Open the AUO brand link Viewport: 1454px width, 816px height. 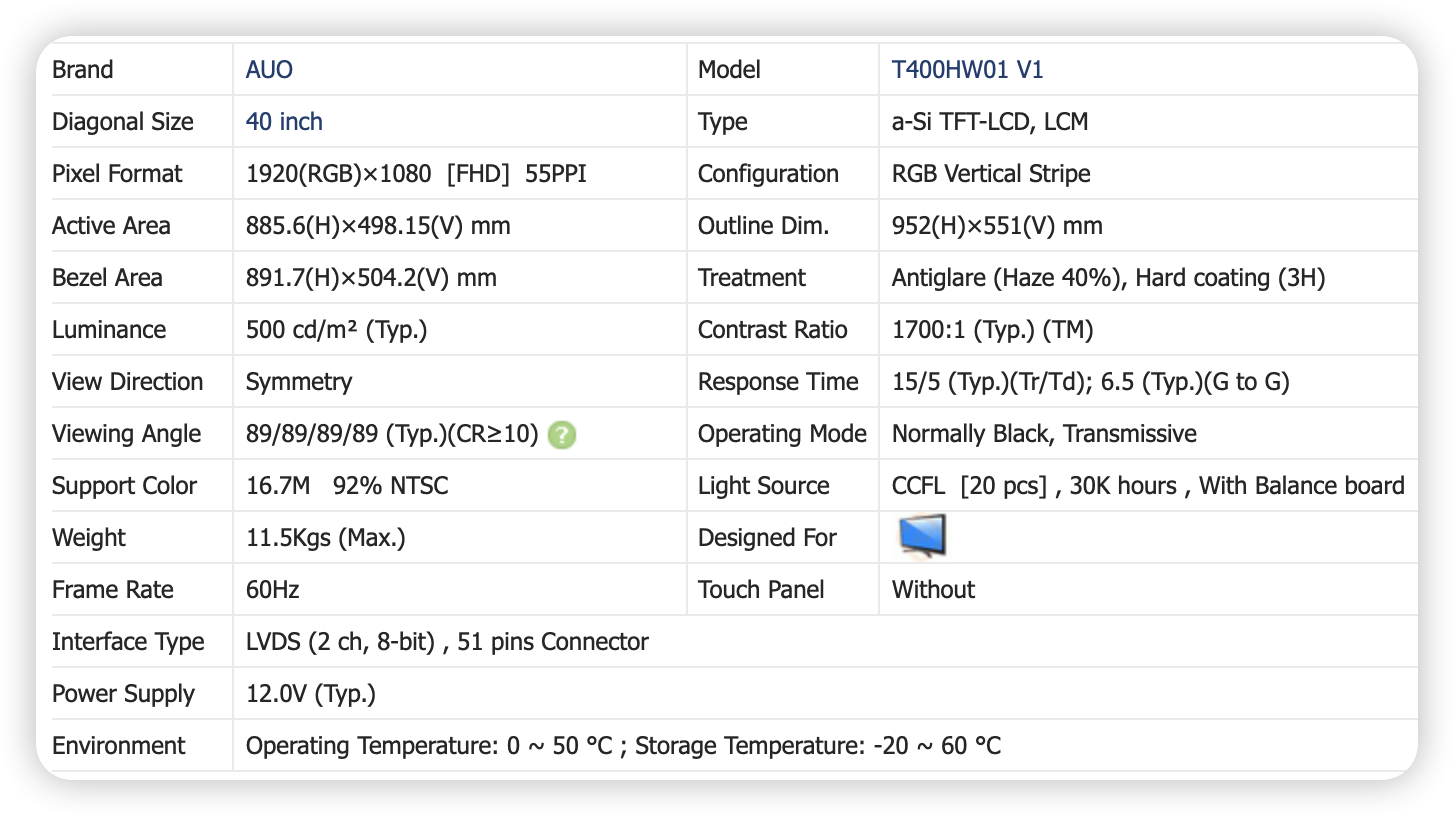pyautogui.click(x=269, y=70)
